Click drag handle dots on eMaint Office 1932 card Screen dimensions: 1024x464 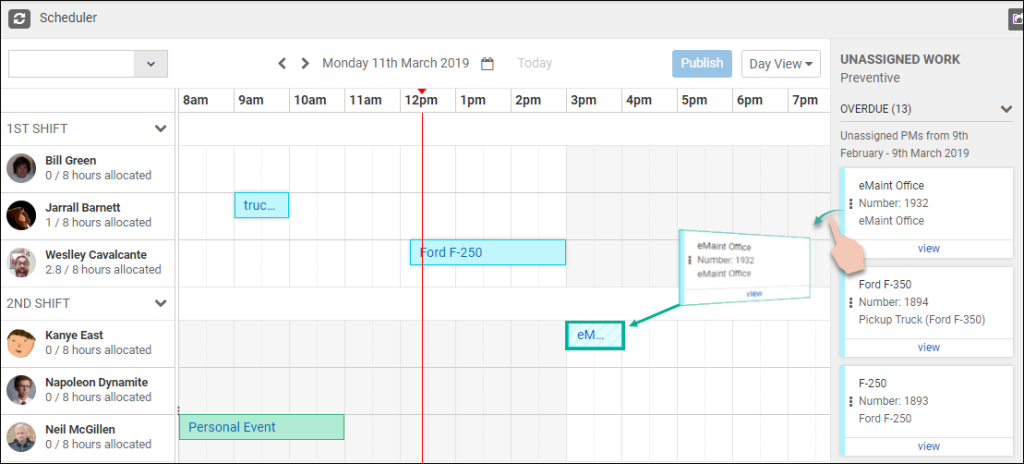coord(851,204)
